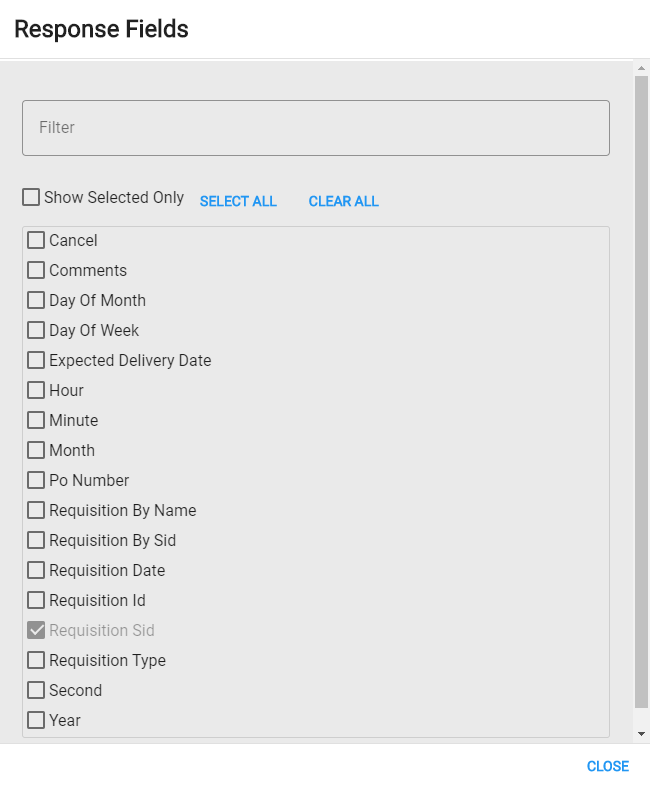The height and width of the screenshot is (789, 650).
Task: Select the Po Number field
Action: tap(36, 480)
